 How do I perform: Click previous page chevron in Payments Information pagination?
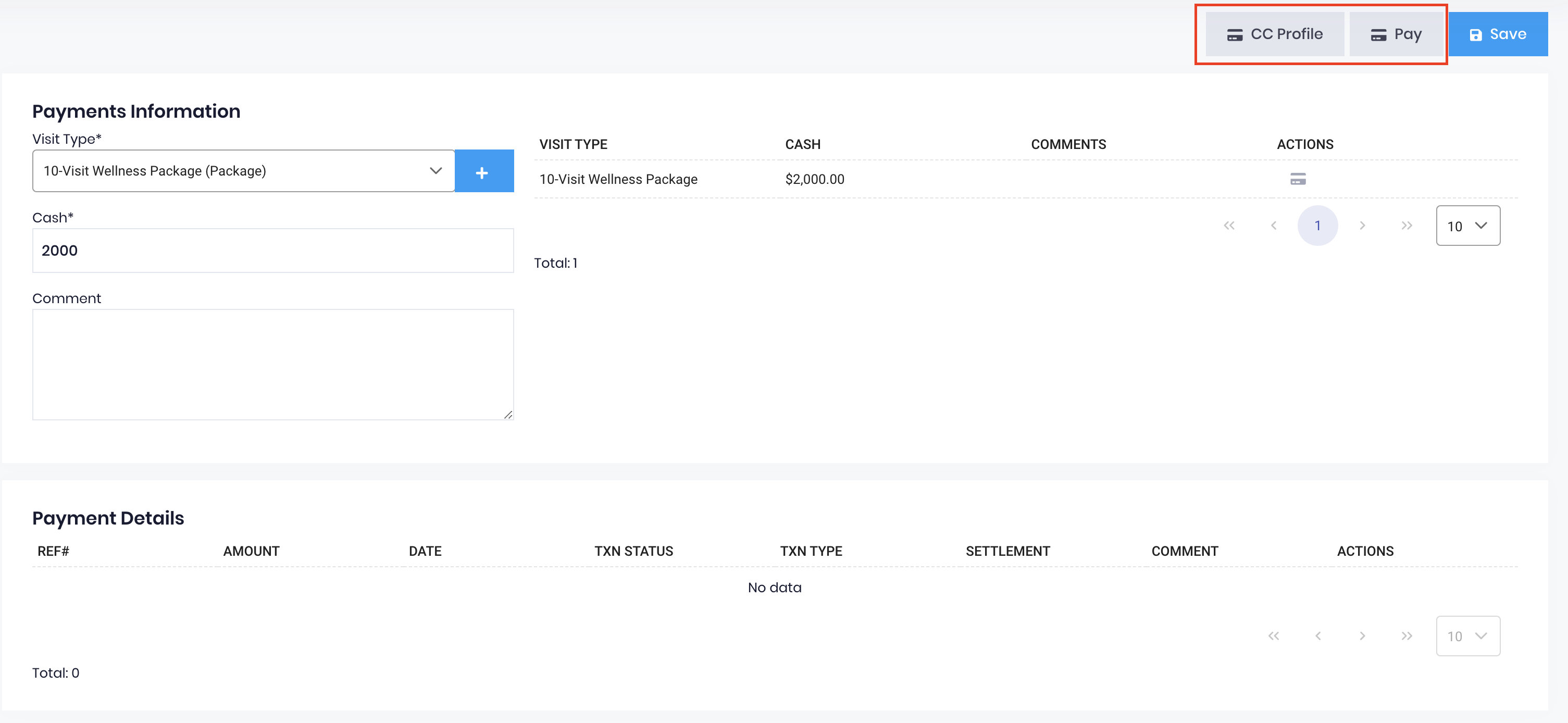1274,225
